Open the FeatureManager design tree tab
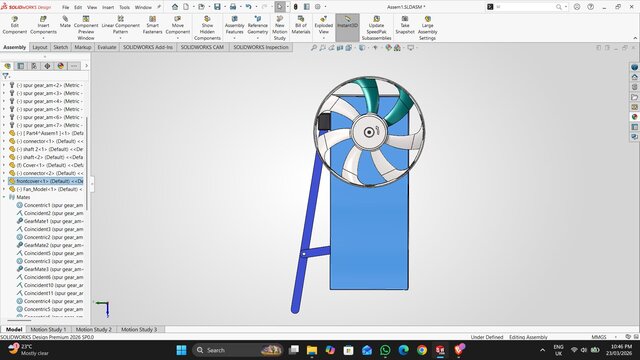 (x=8, y=66)
